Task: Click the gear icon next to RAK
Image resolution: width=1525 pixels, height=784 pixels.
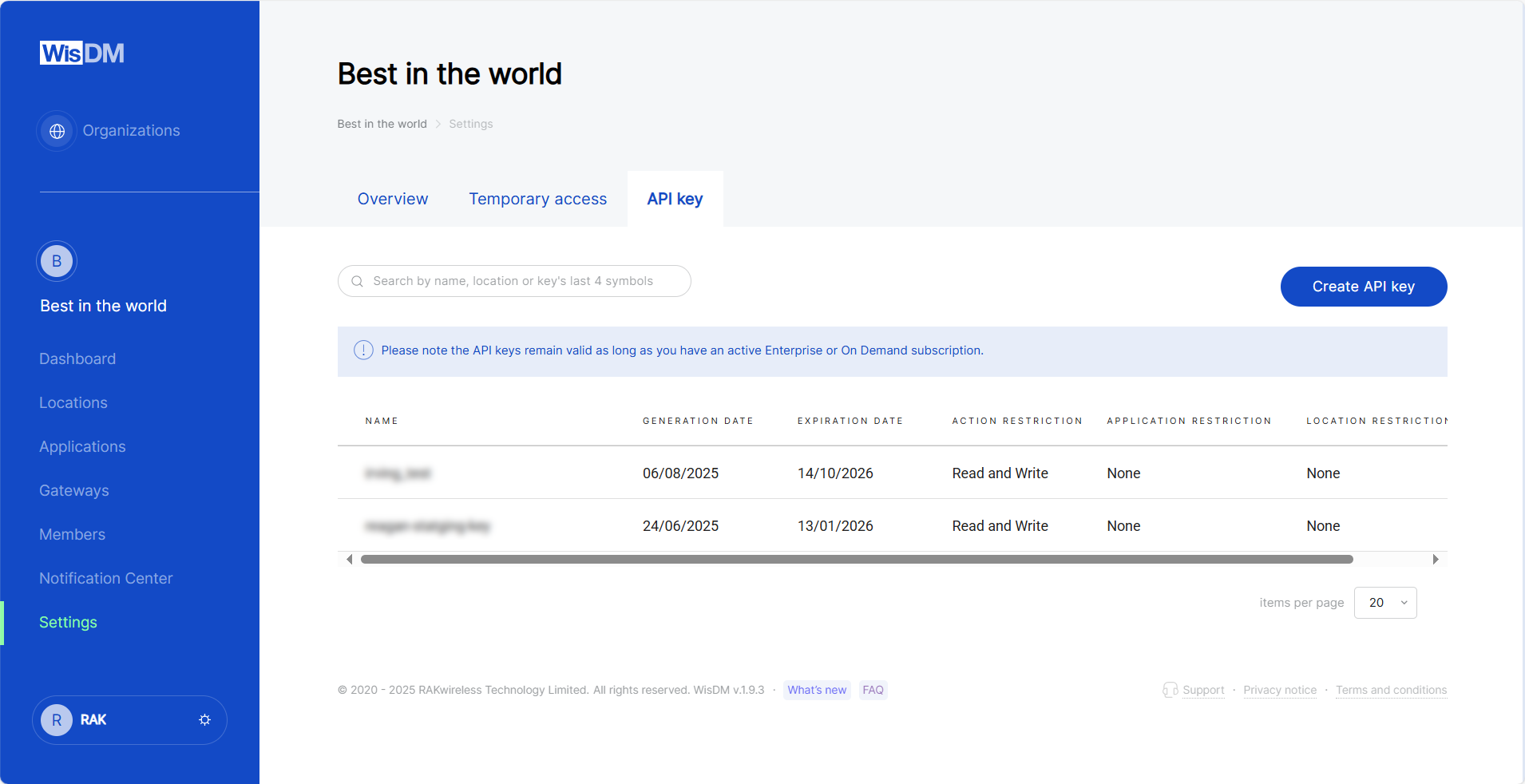Action: (x=204, y=719)
